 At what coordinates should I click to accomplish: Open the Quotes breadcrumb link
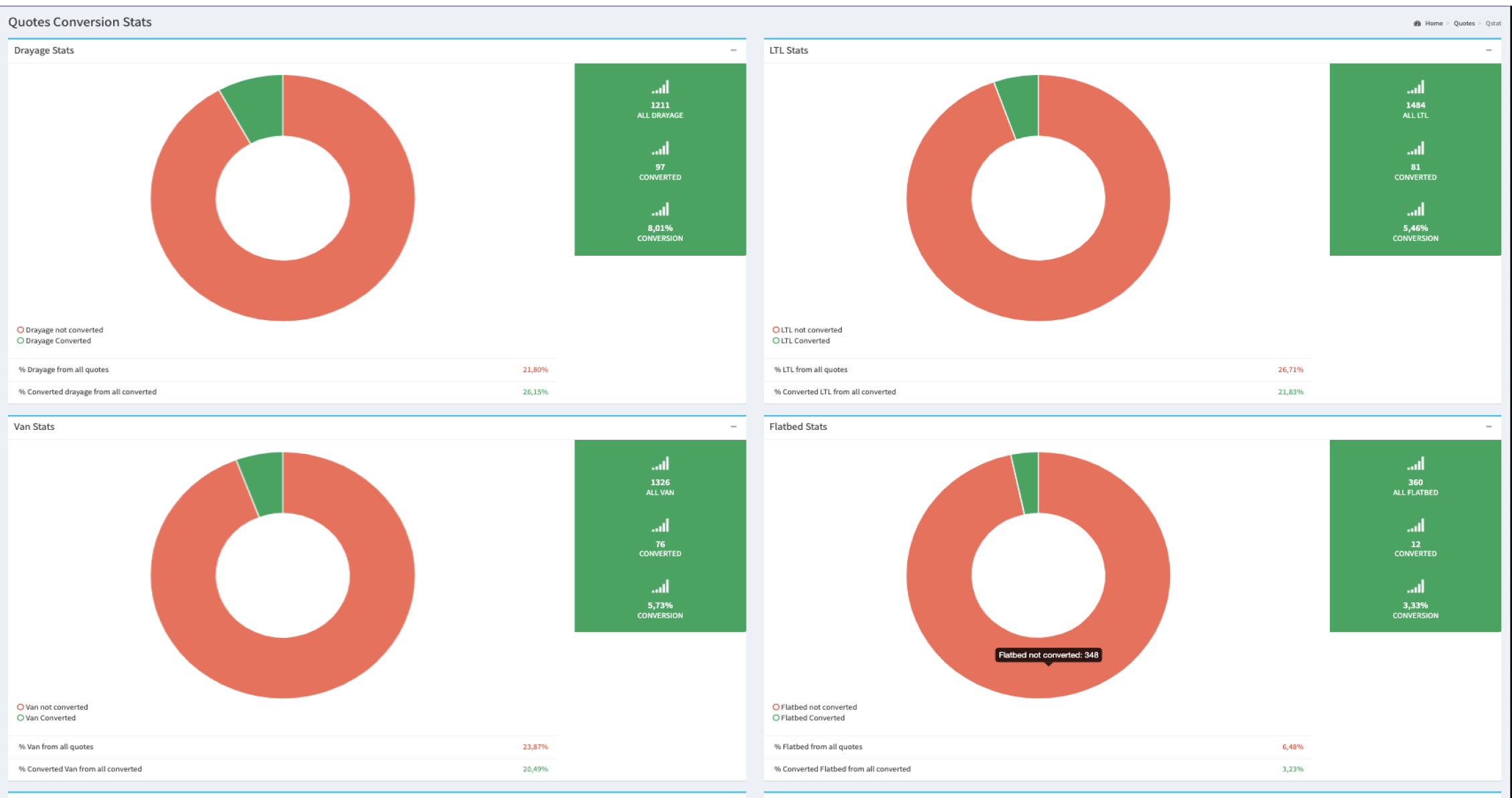1464,23
